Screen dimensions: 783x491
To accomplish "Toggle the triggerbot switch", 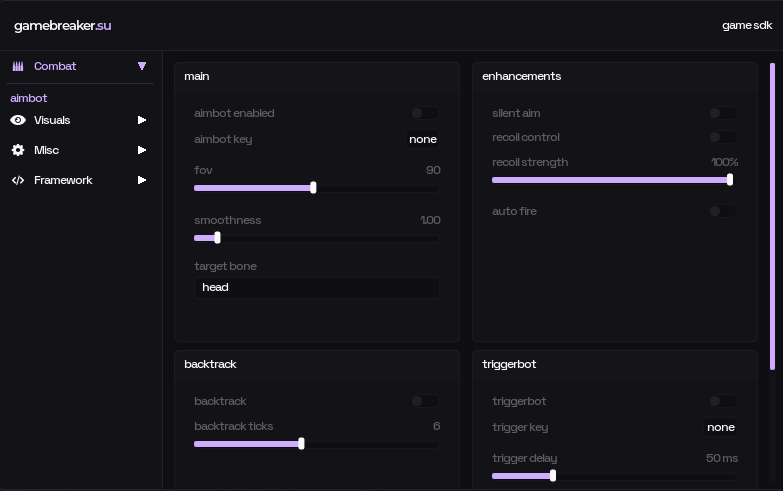I will pyautogui.click(x=723, y=401).
